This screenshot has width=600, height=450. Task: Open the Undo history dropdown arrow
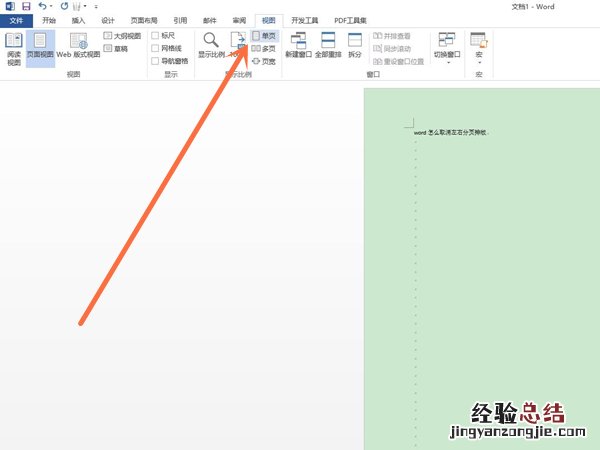click(x=51, y=6)
